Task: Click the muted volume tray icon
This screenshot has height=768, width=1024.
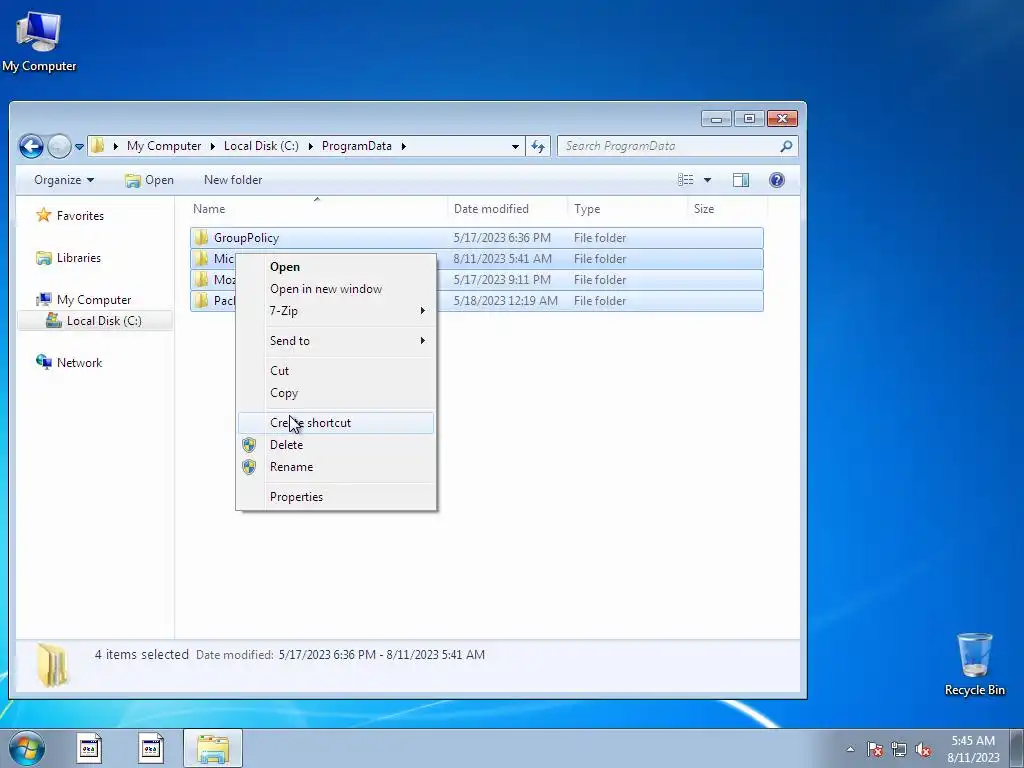Action: point(923,750)
